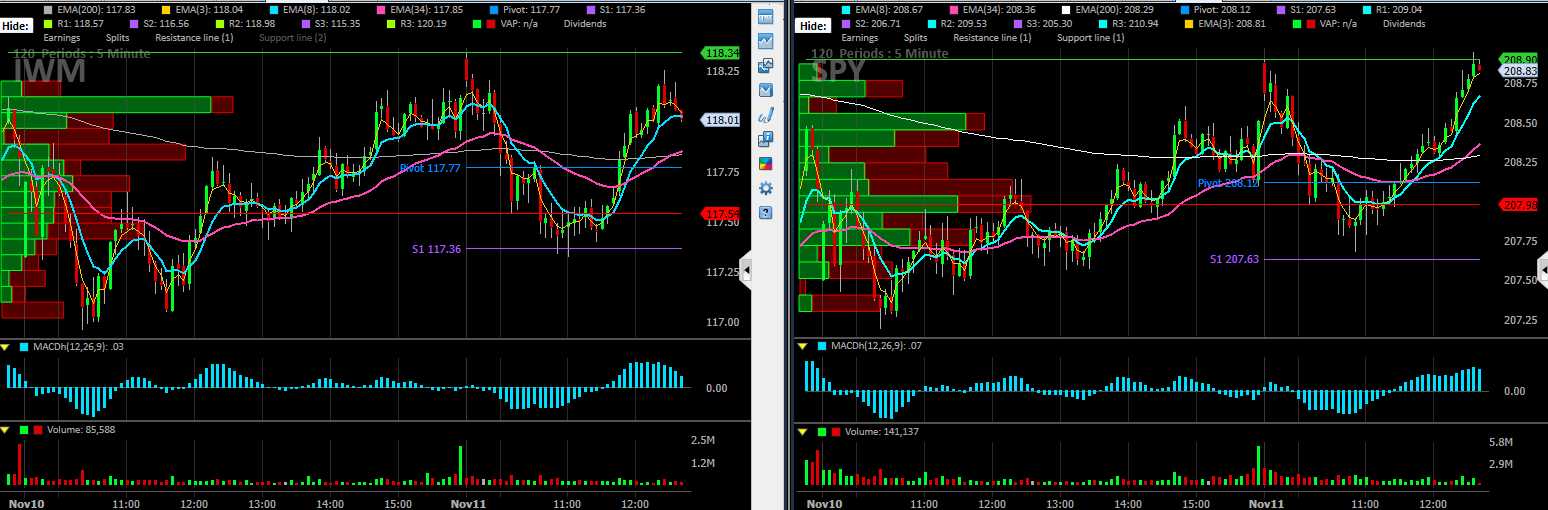Toggle Support line (1) on SPY chart
This screenshot has height=510, width=1548.
[x=1091, y=38]
